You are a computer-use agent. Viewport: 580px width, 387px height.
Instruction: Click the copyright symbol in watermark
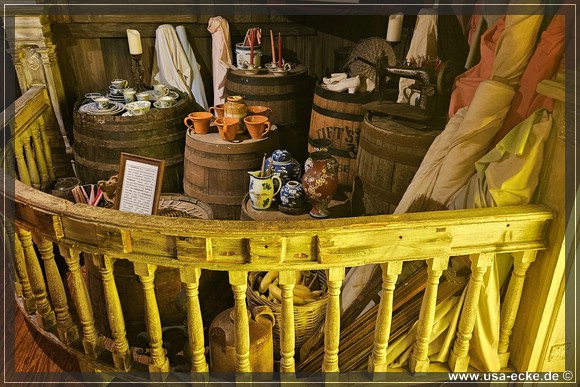pos(568,376)
